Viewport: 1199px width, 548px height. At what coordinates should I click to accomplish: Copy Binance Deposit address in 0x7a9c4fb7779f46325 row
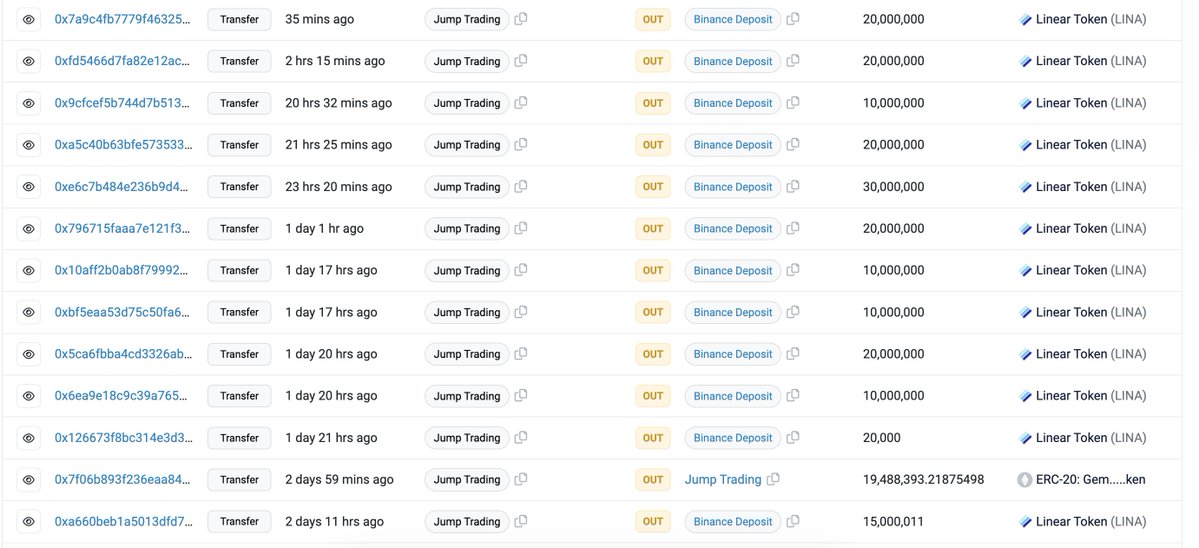pyautogui.click(x=793, y=19)
